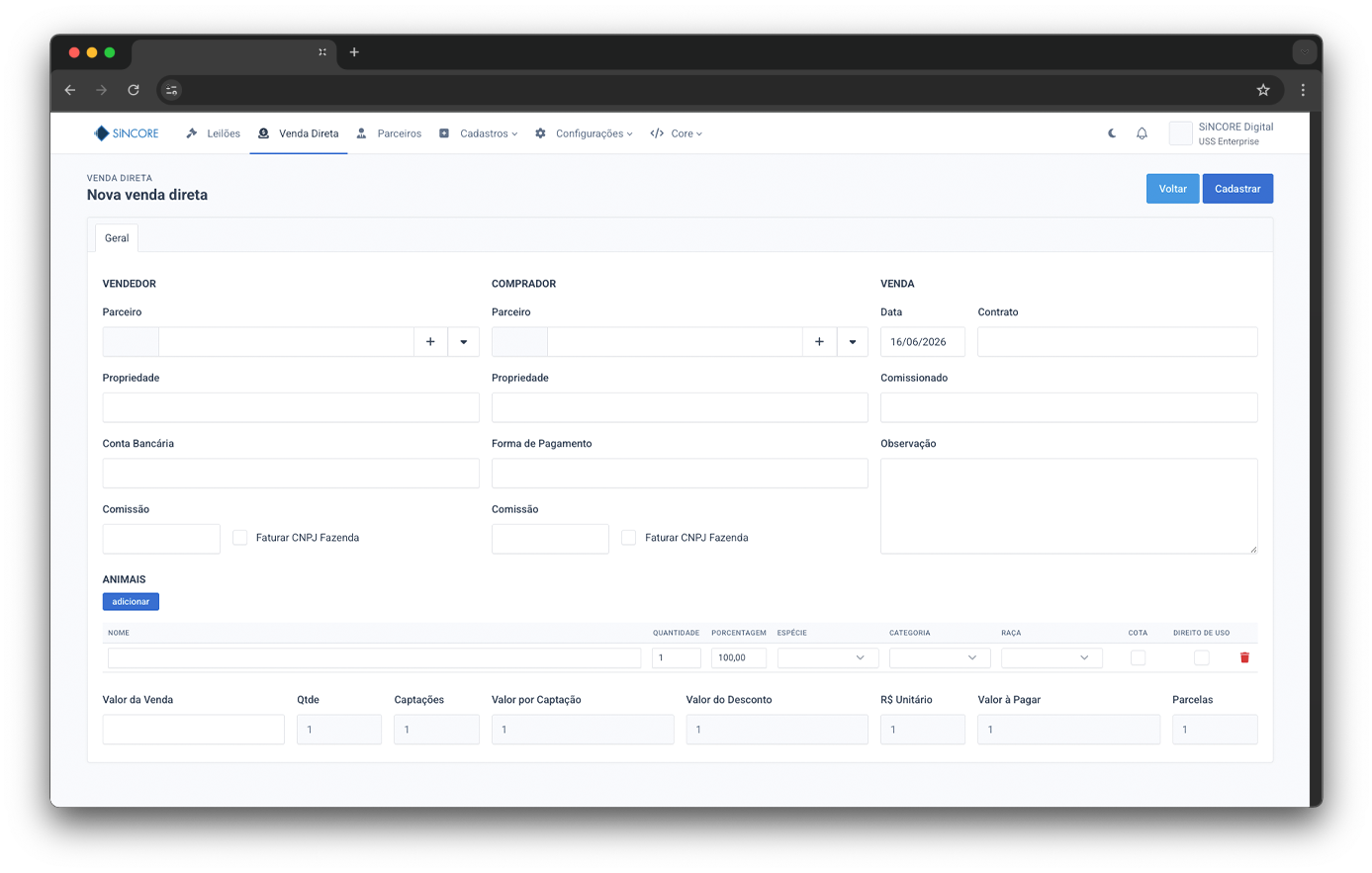Open the Espécie dropdown

click(x=828, y=657)
